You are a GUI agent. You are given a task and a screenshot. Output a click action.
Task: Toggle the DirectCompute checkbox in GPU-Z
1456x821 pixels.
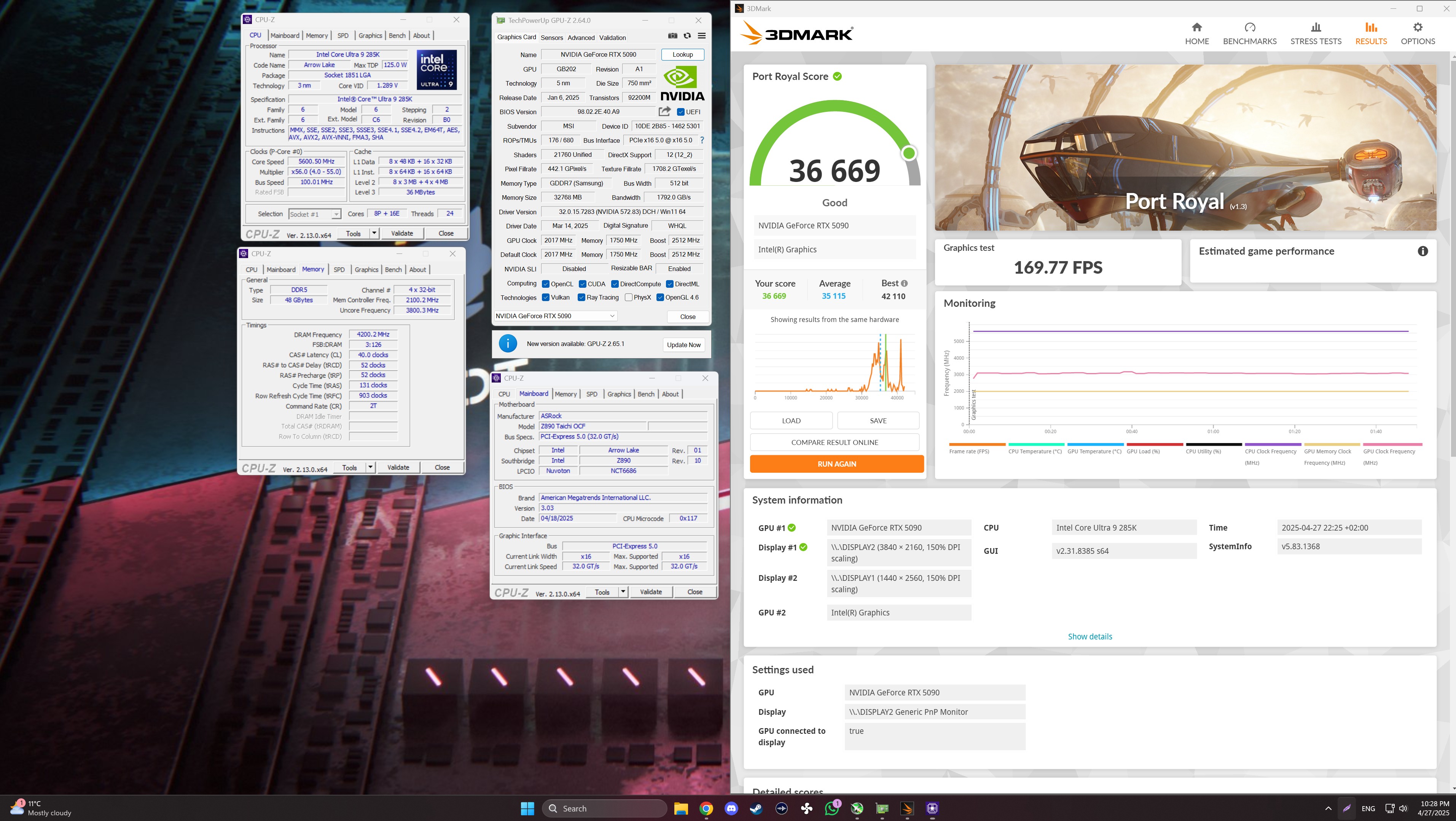pos(615,284)
